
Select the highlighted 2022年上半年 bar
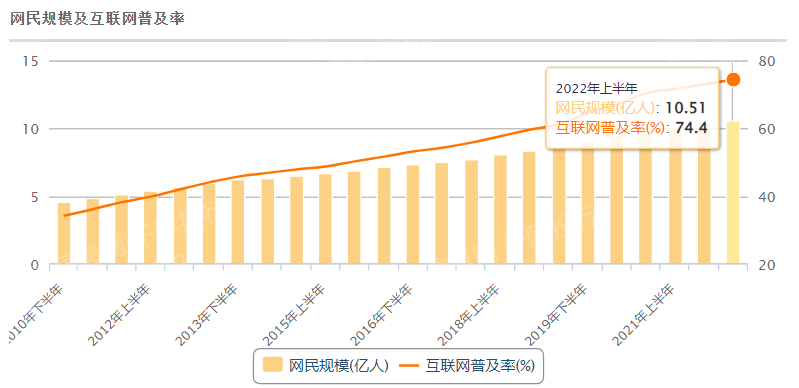[x=733, y=193]
